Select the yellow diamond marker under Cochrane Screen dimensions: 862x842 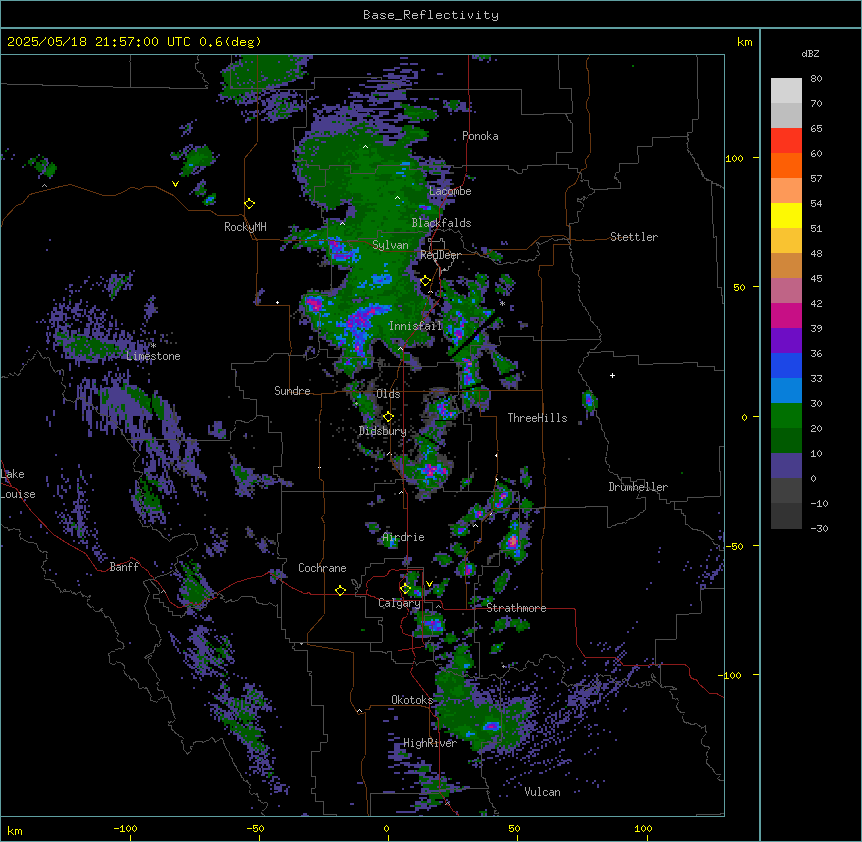(x=340, y=590)
